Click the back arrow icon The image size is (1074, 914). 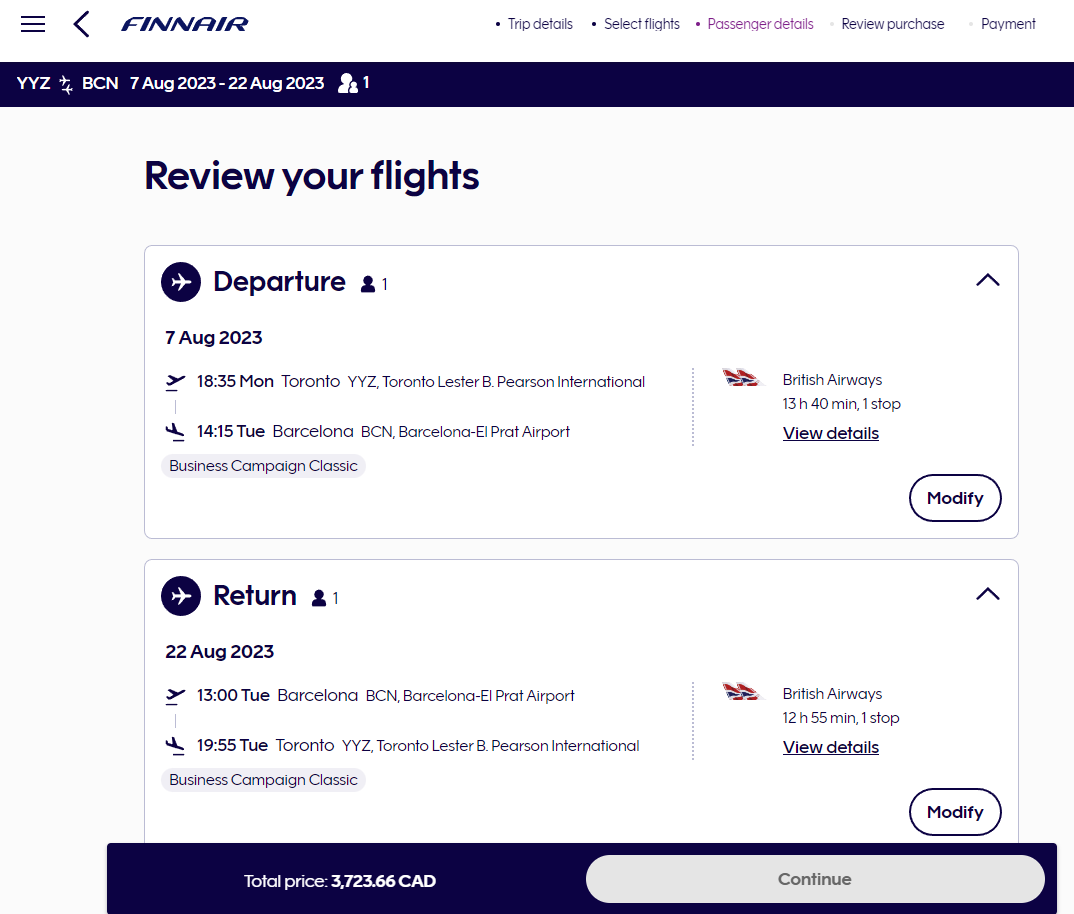pos(82,24)
